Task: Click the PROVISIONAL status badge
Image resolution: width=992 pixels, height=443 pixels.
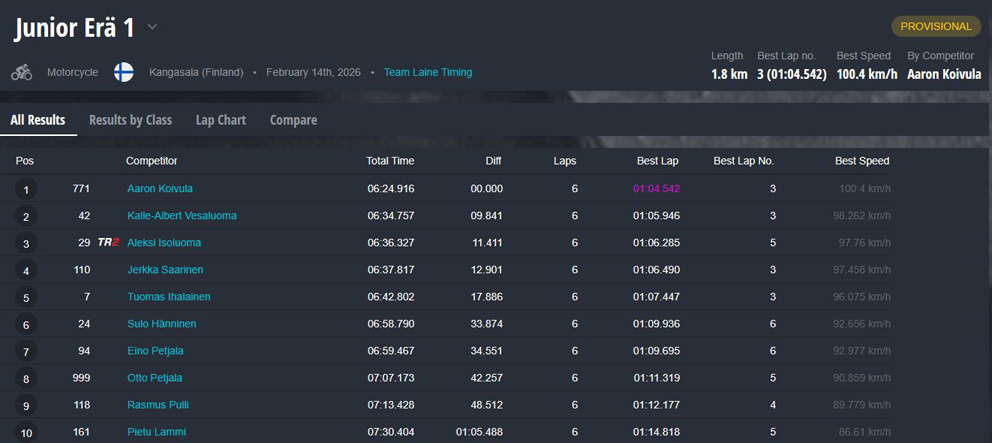Action: pos(935,26)
